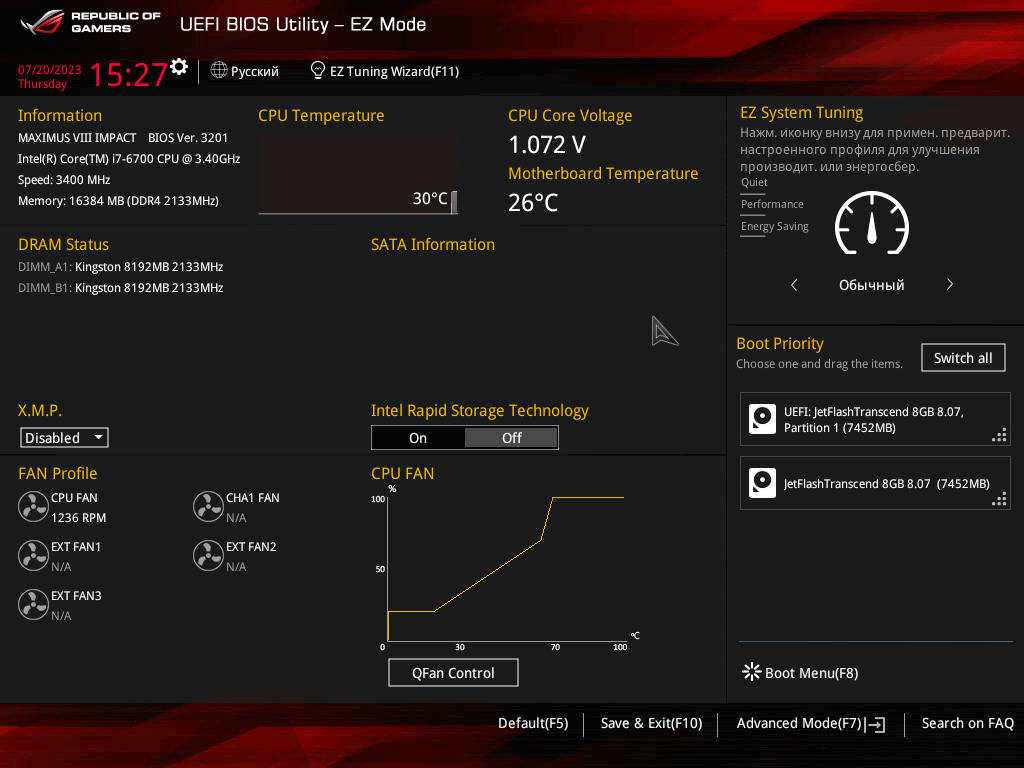Click the Switch all button
Image resolution: width=1024 pixels, height=768 pixels.
tap(963, 358)
